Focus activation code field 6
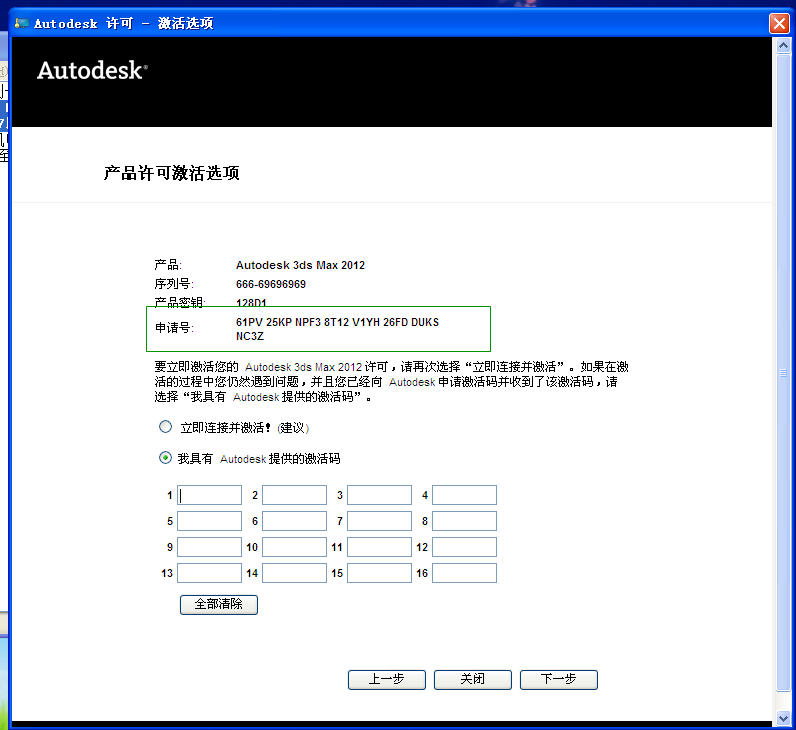 [x=294, y=521]
